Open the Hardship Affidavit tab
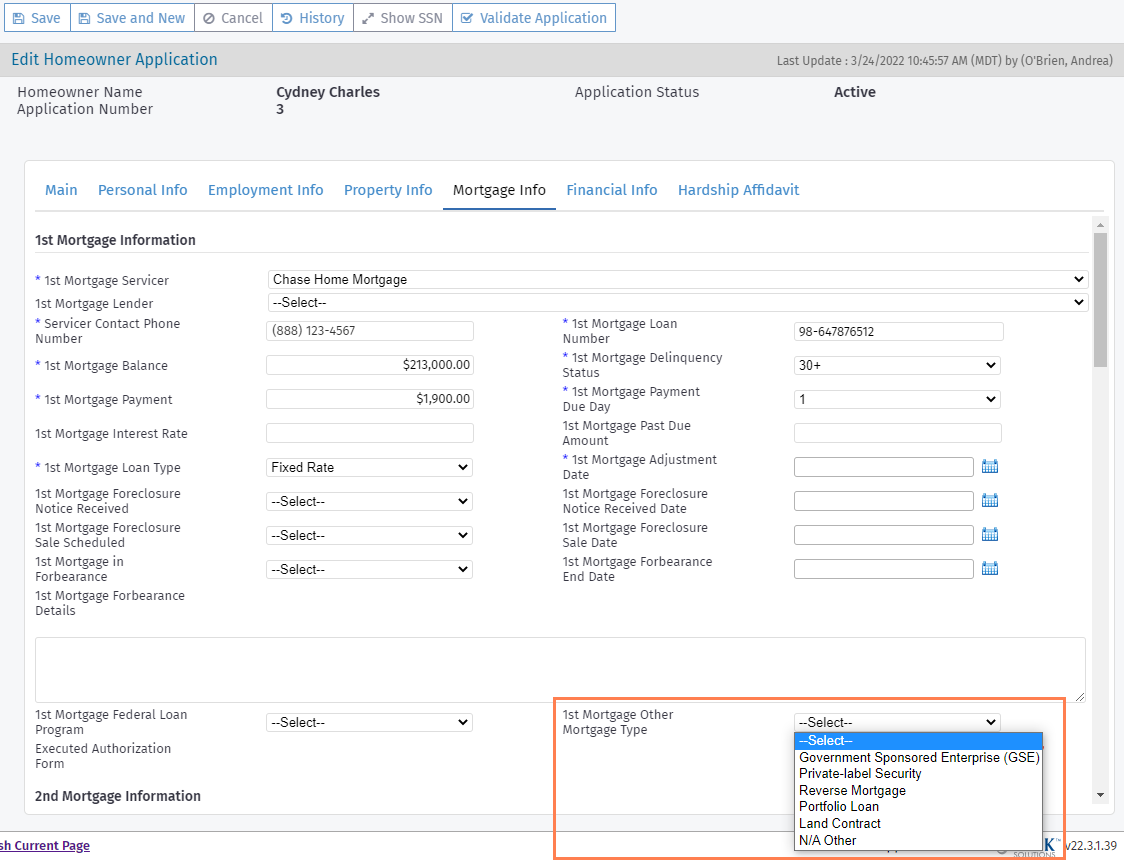The image size is (1124, 860). click(738, 190)
